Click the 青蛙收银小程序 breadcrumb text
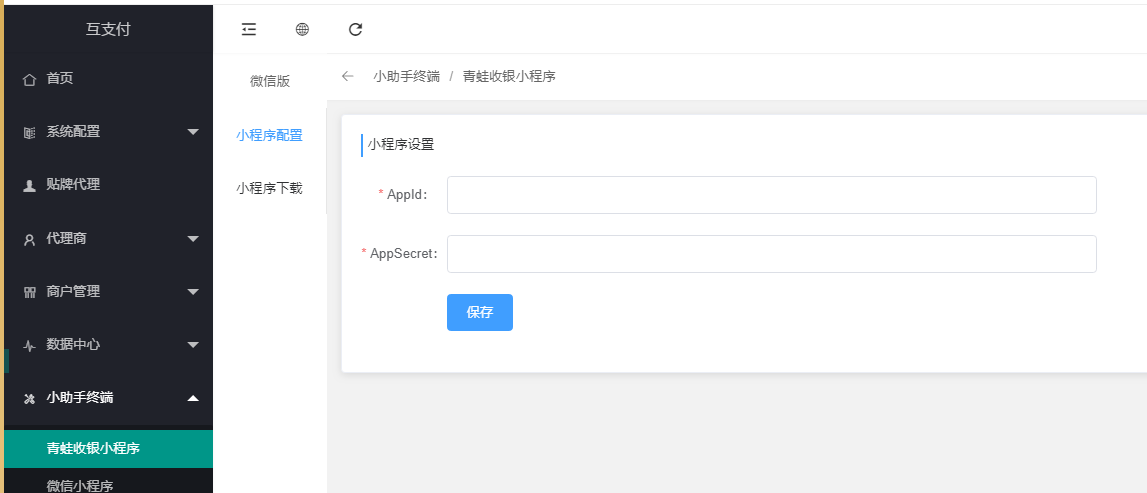The image size is (1147, 493). (x=509, y=76)
